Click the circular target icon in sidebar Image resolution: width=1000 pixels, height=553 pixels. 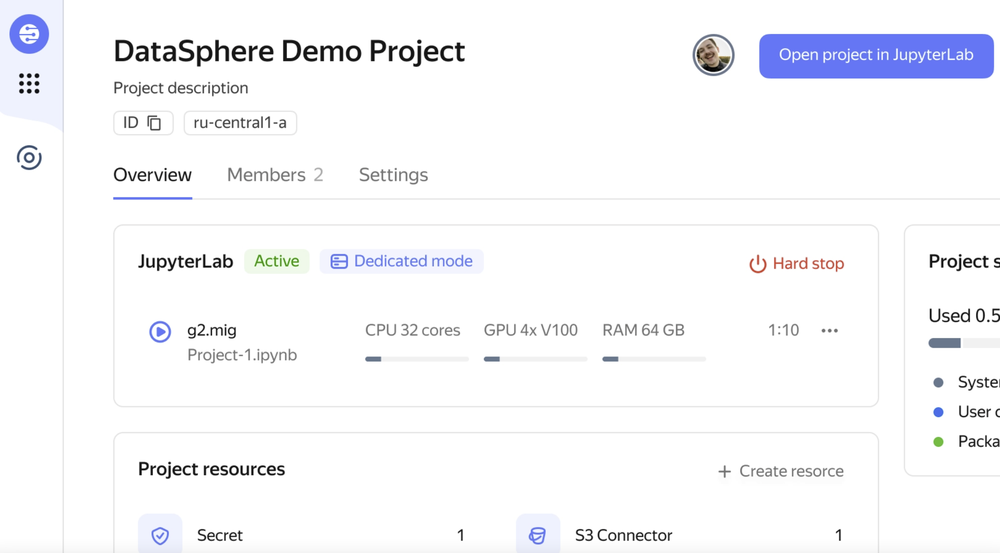click(29, 158)
